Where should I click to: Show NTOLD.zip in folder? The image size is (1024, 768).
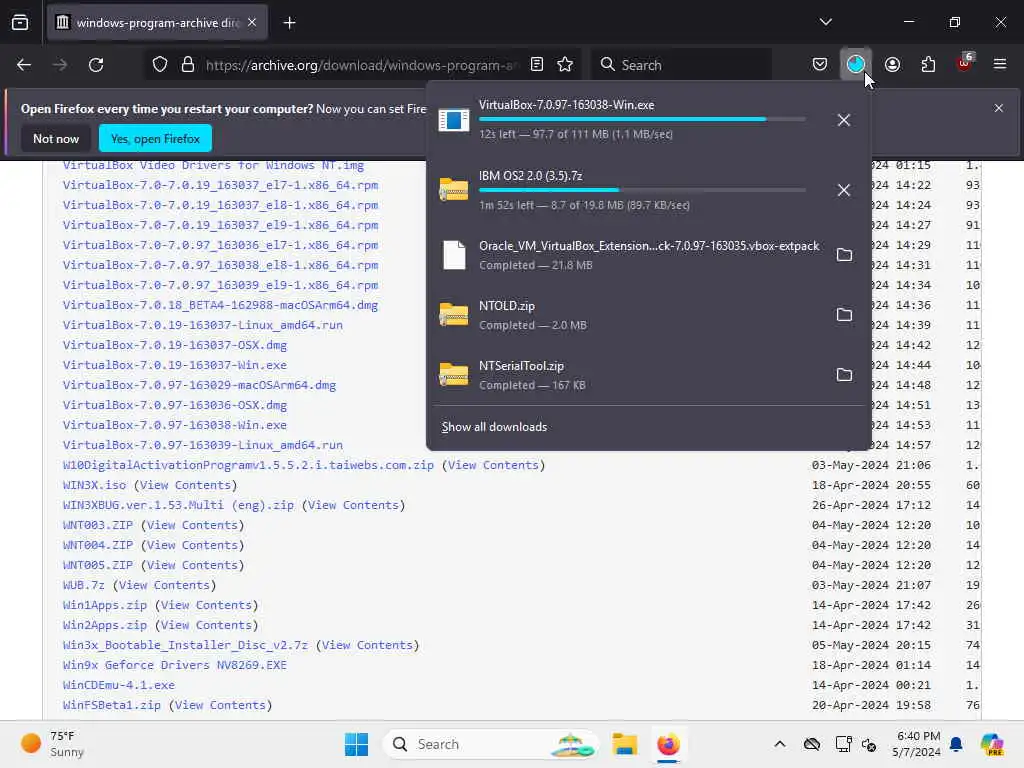[844, 315]
